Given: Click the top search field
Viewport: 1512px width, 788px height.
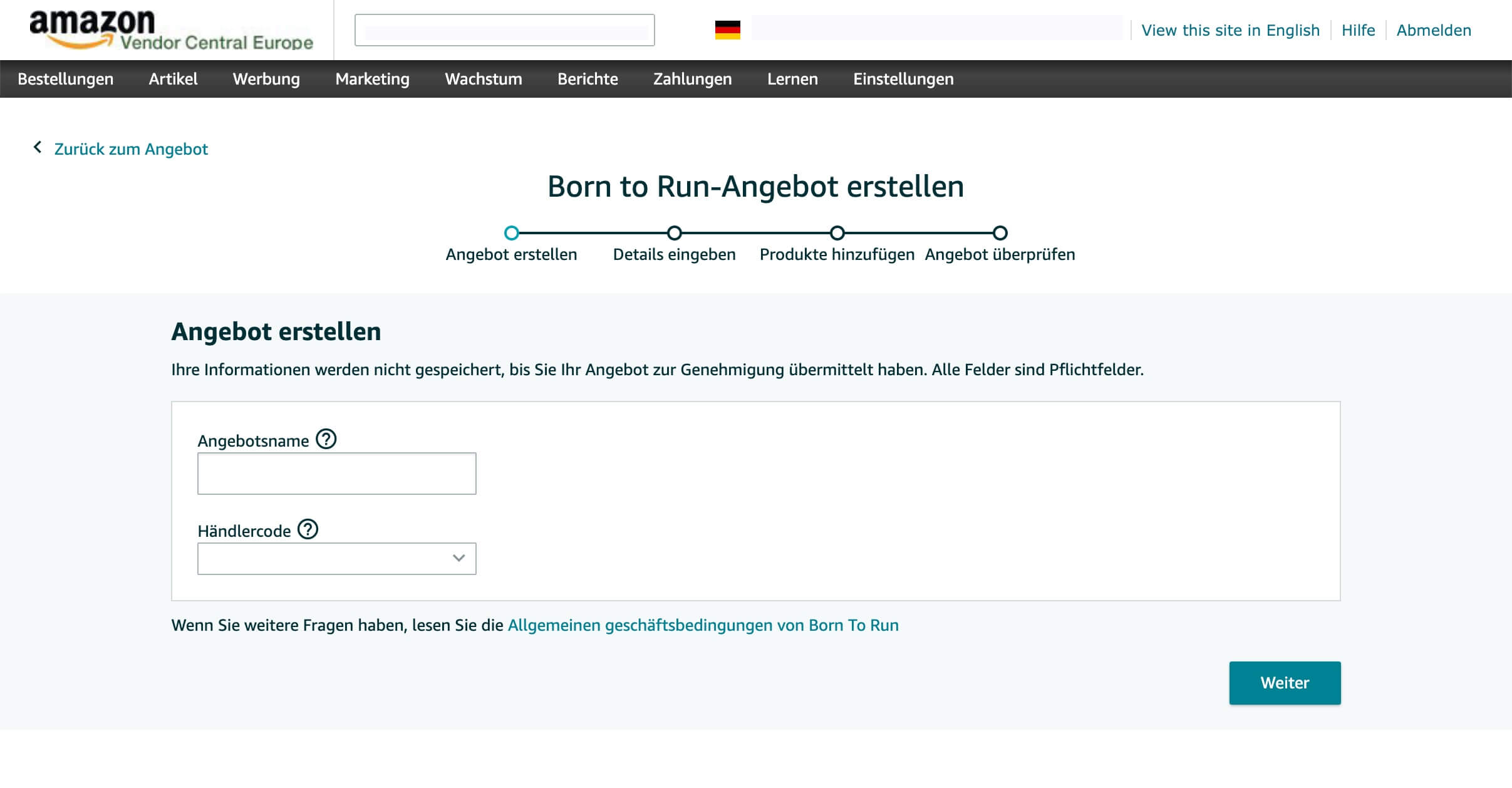Looking at the screenshot, I should [504, 30].
